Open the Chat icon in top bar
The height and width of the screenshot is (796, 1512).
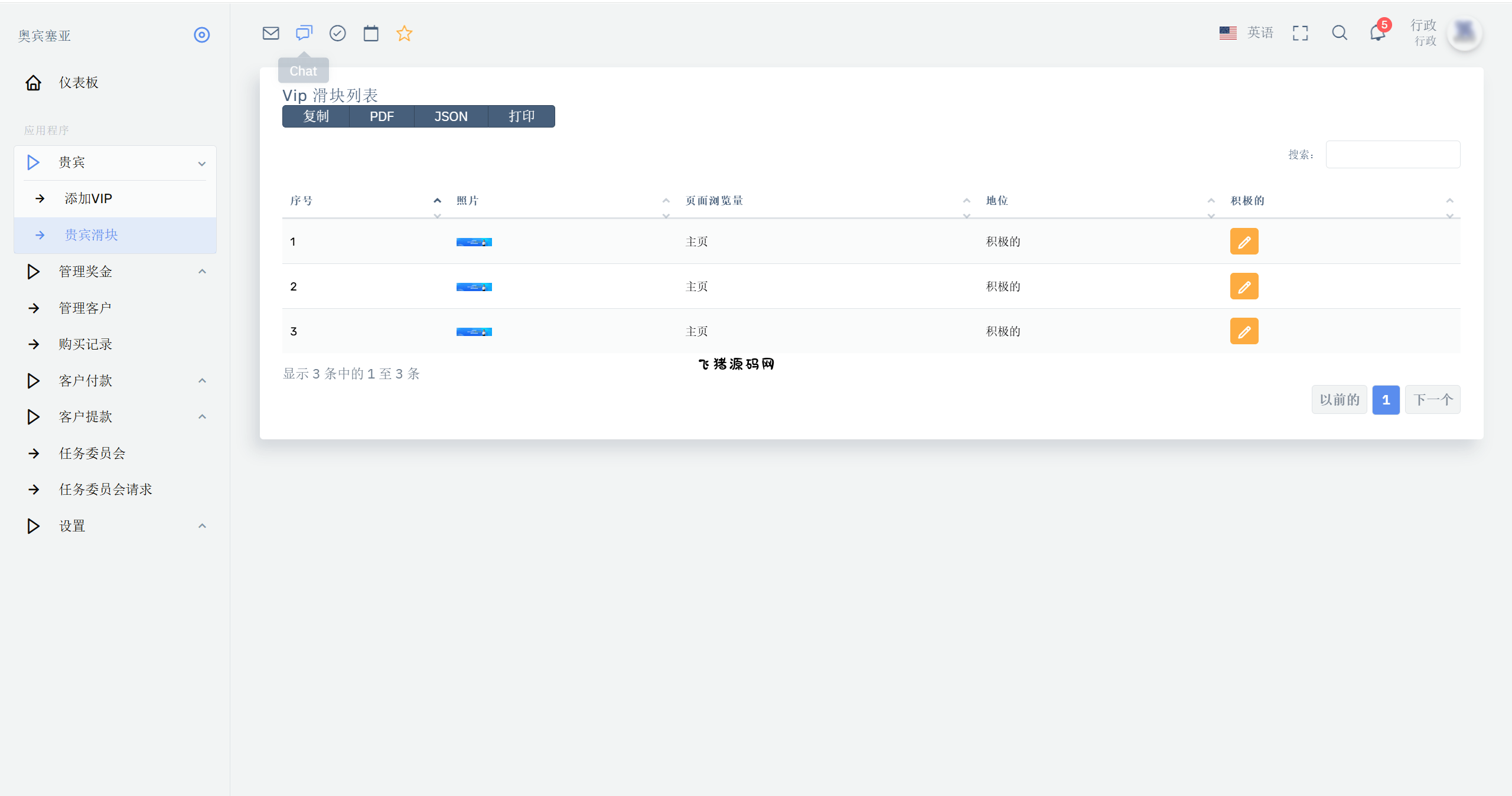coord(304,33)
